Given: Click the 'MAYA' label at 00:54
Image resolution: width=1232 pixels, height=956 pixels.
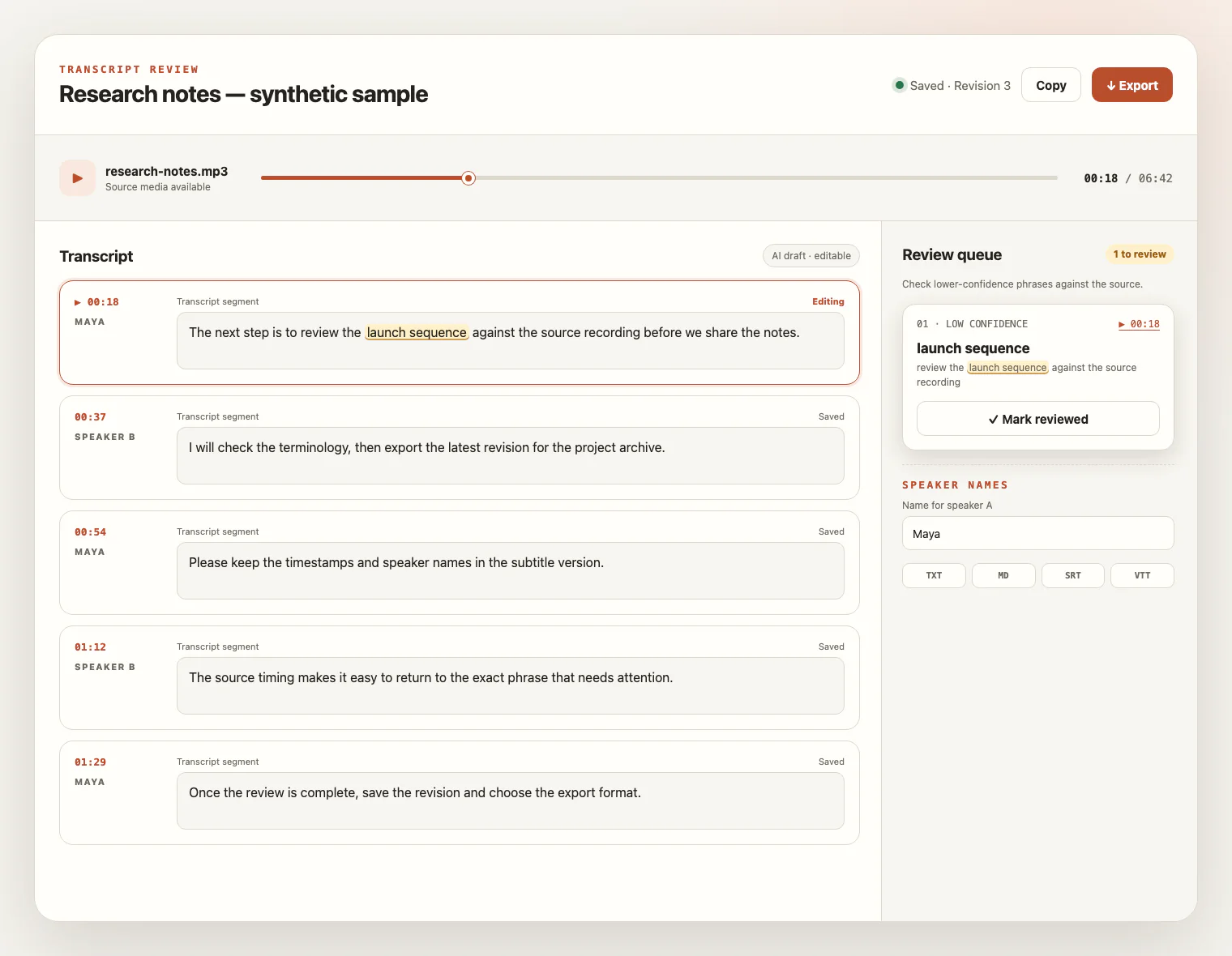Looking at the screenshot, I should (x=90, y=552).
